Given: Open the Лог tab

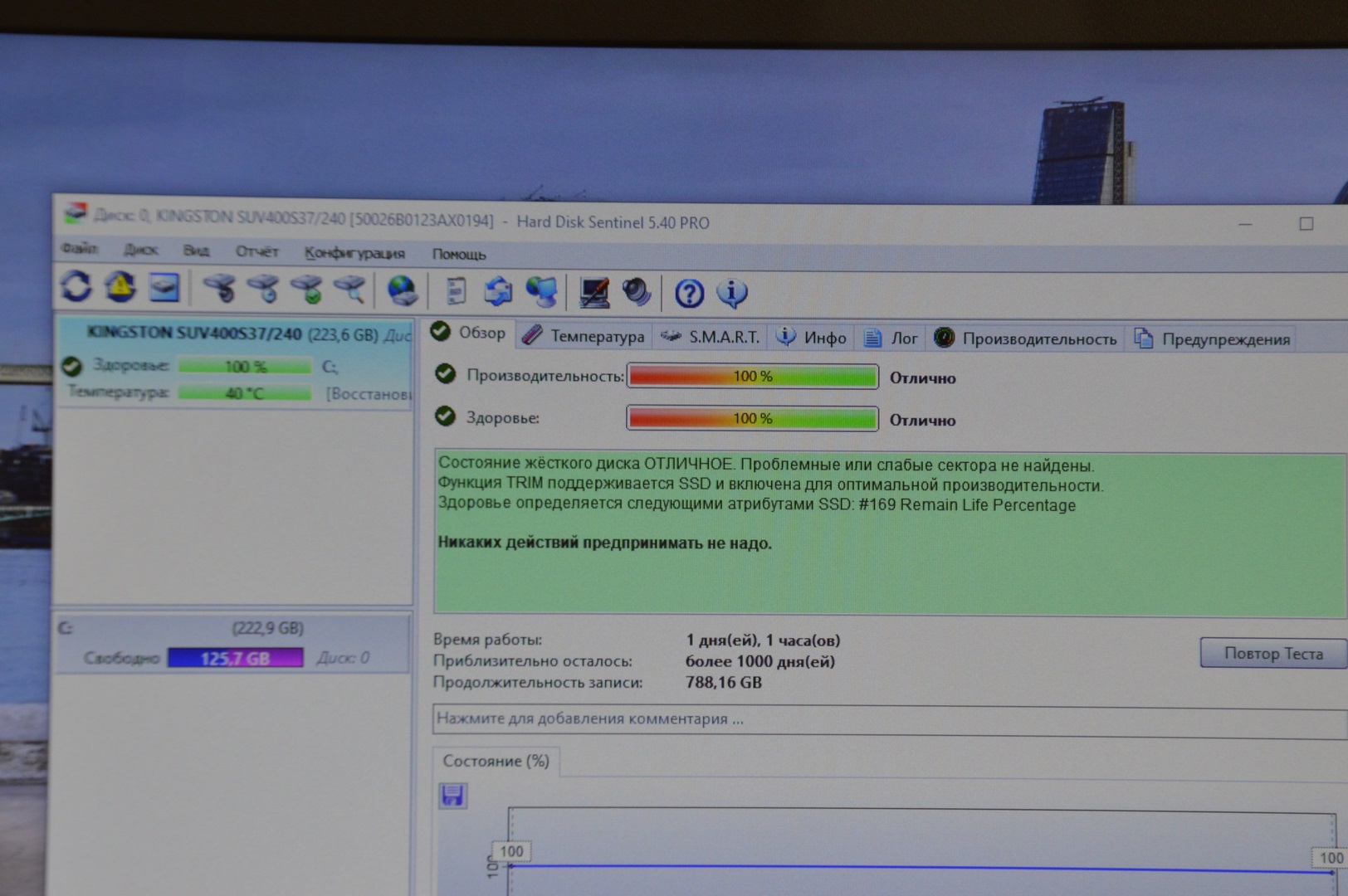Looking at the screenshot, I should [891, 338].
